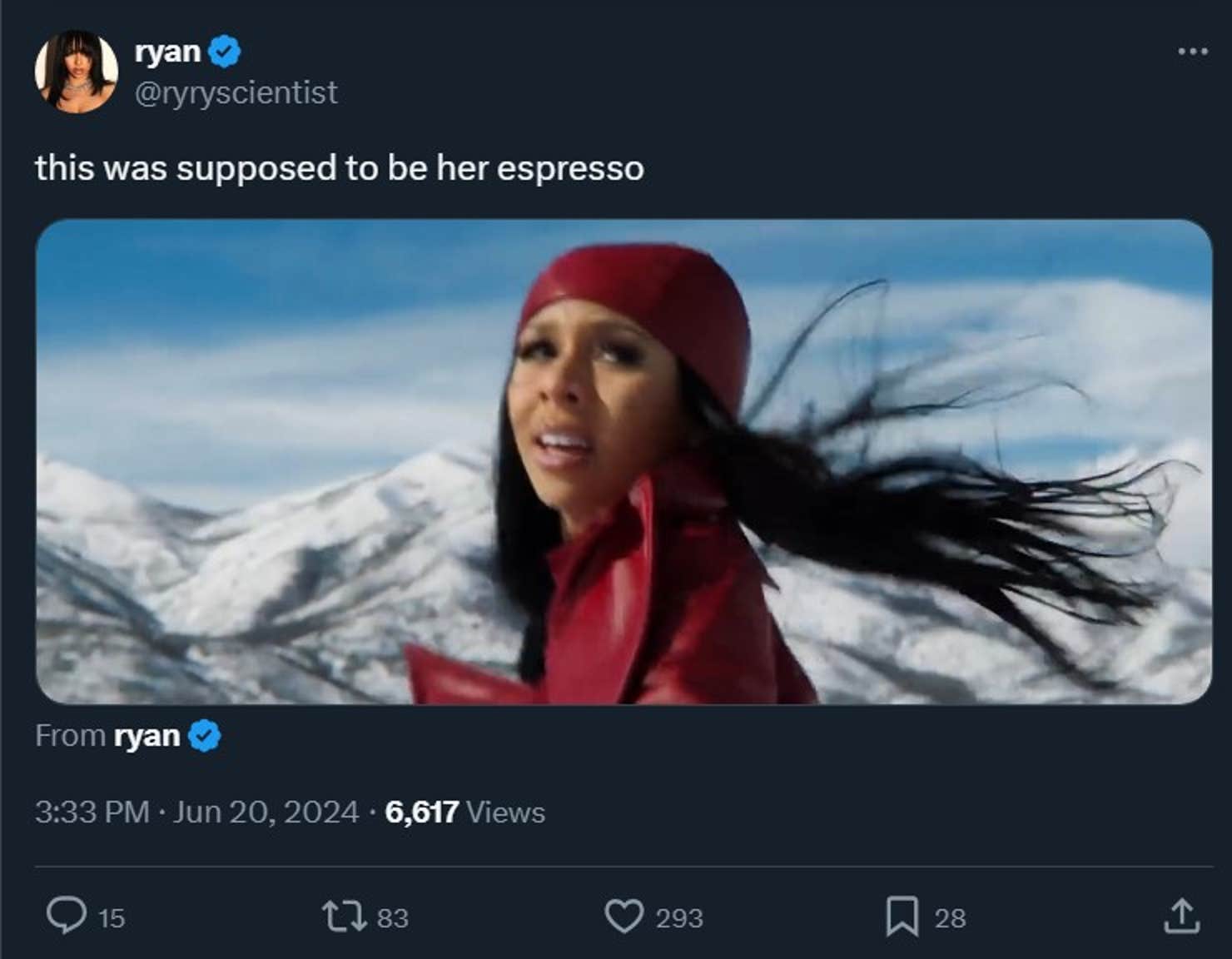Expand the tweet options via ellipsis
Viewport: 1232px width, 959px height.
[x=1194, y=50]
